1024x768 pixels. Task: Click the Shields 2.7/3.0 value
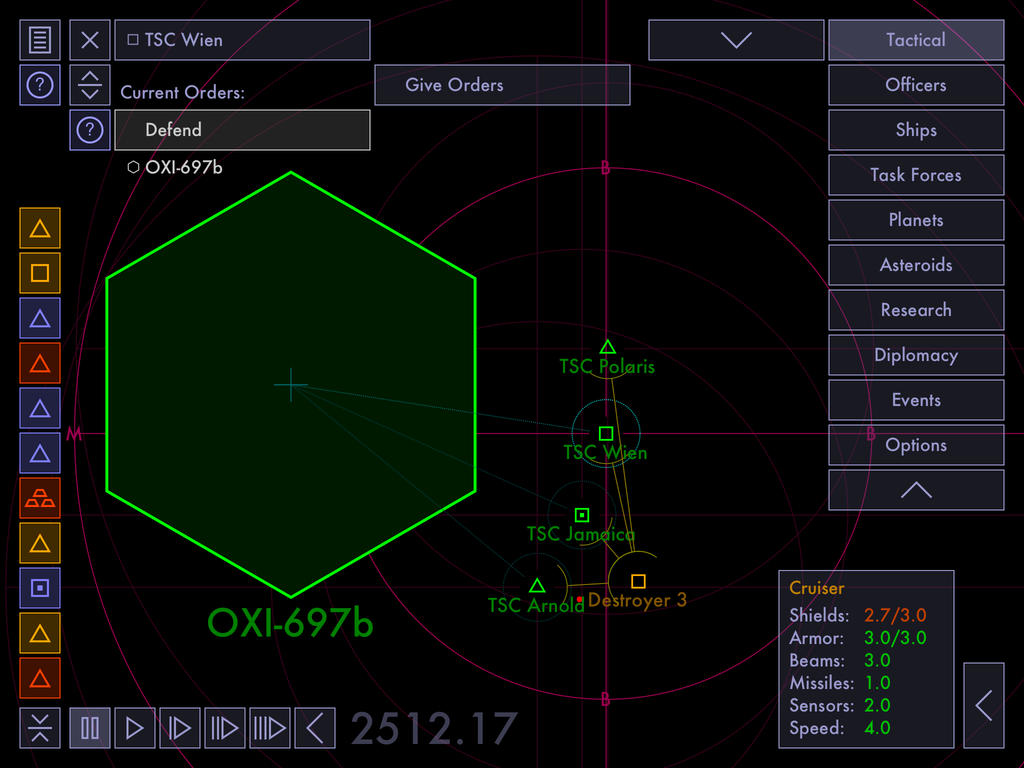point(895,615)
